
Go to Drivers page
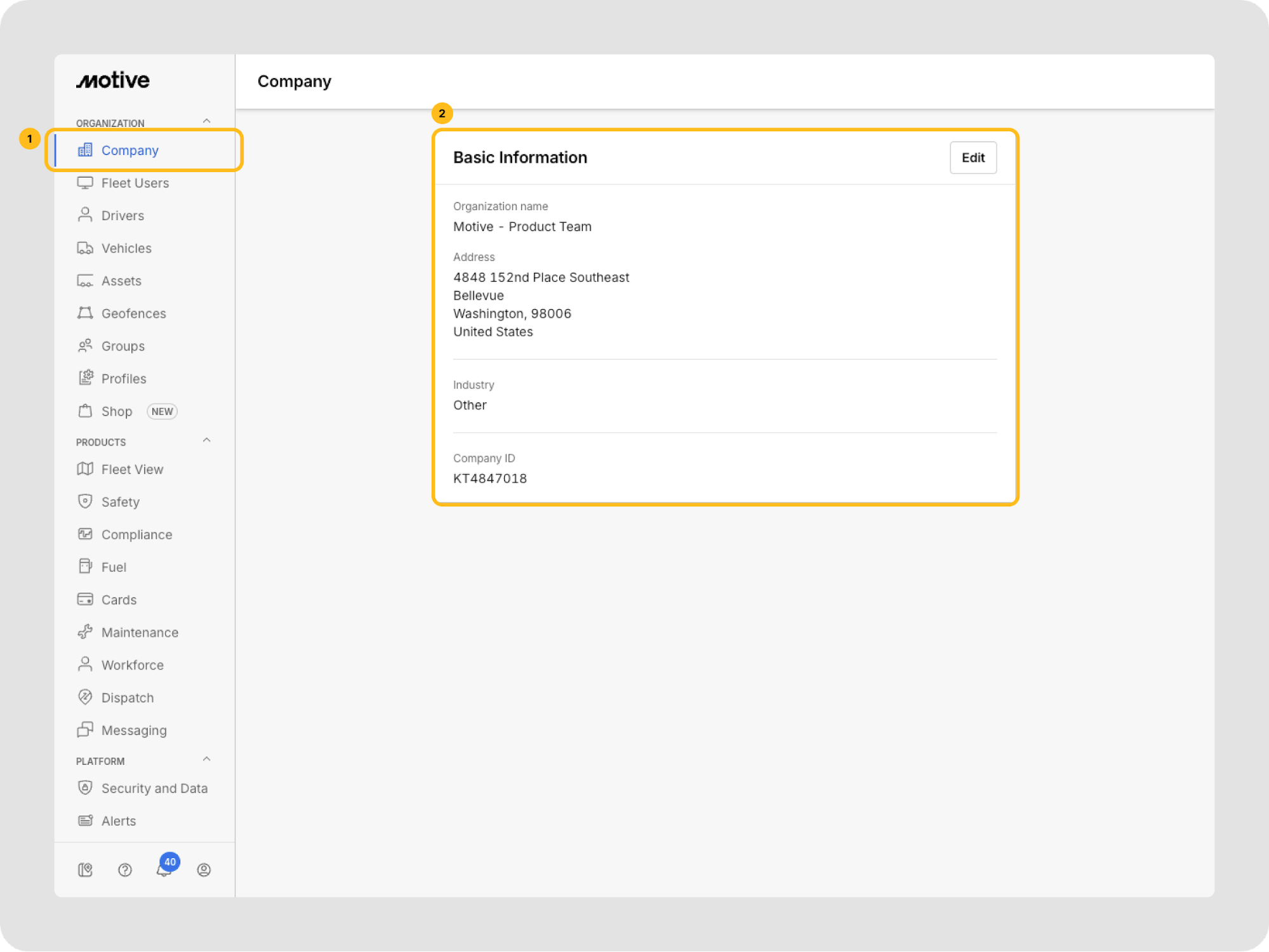click(123, 216)
